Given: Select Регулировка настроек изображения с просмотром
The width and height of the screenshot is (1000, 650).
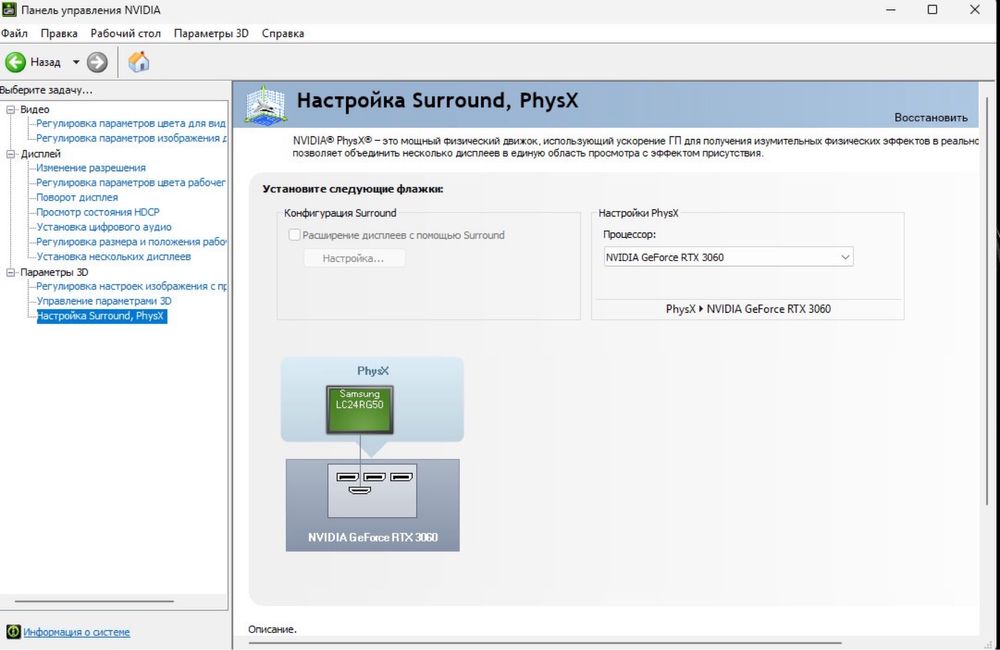Looking at the screenshot, I should [131, 286].
